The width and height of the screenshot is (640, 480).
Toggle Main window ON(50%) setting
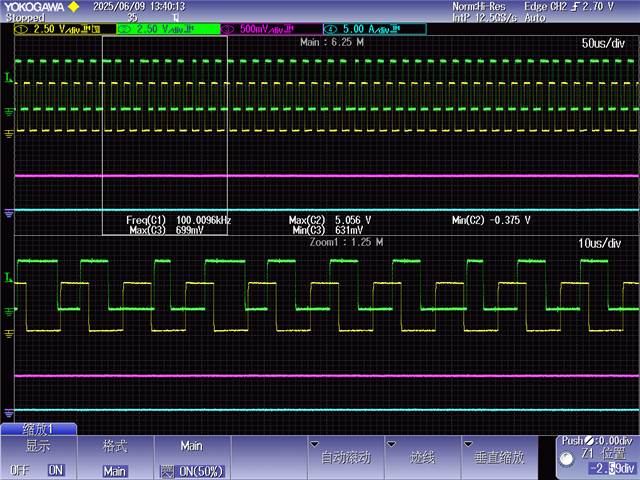(191, 470)
